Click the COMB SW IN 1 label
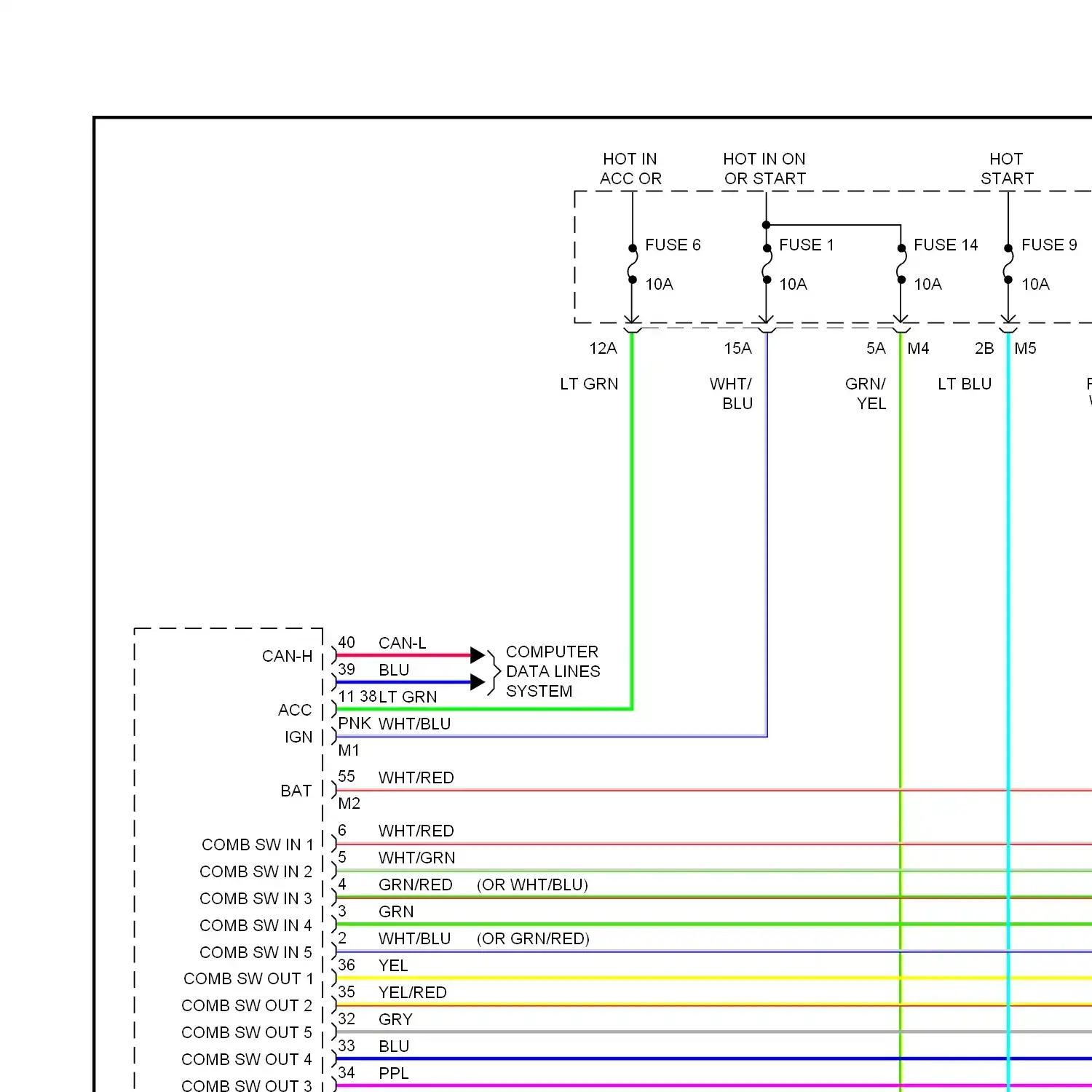Image resolution: width=1092 pixels, height=1092 pixels. [x=258, y=844]
